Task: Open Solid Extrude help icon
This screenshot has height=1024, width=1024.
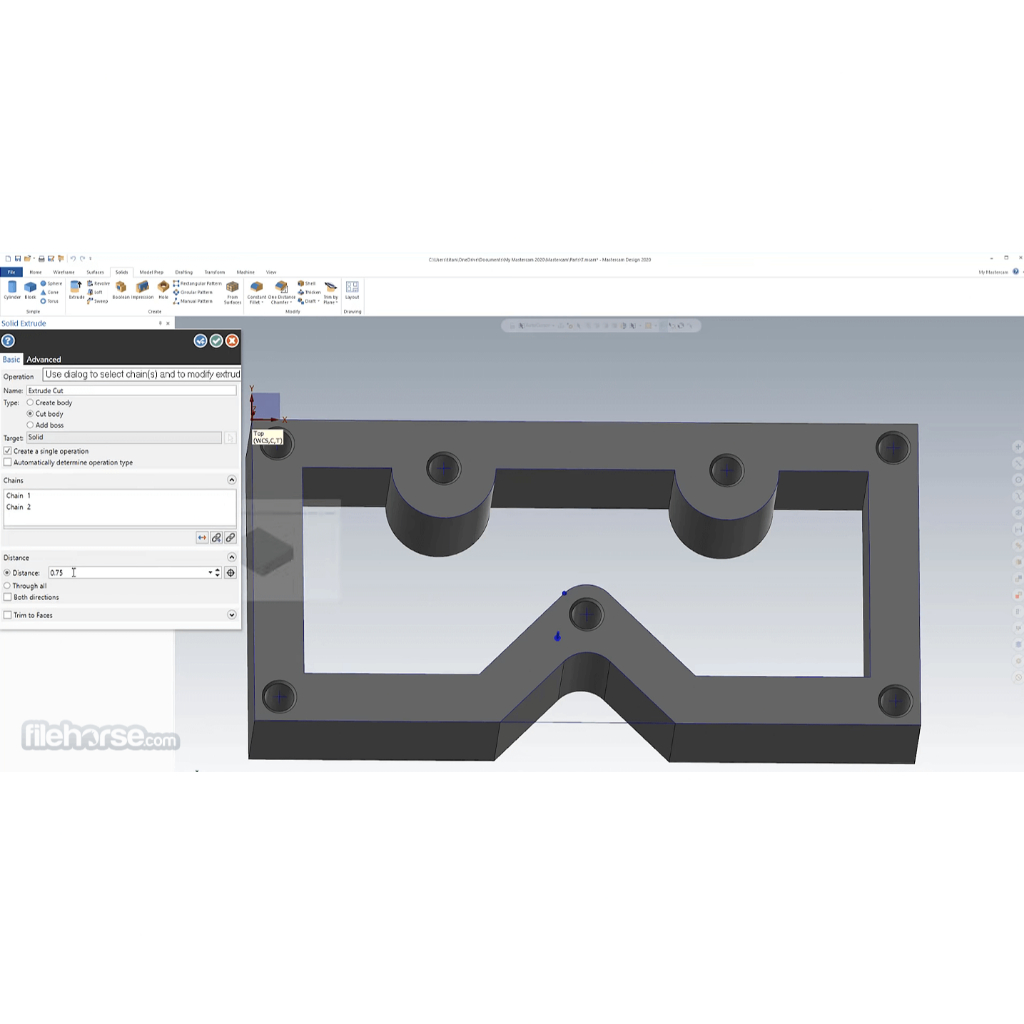Action: 8,341
